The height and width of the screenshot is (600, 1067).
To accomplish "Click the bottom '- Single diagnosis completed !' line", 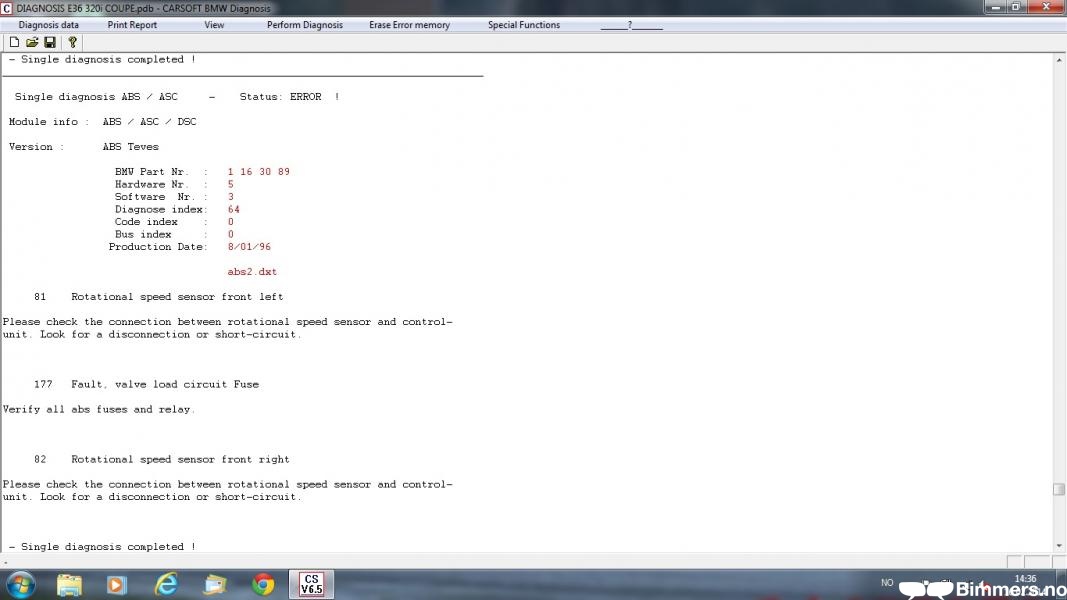I will point(102,547).
